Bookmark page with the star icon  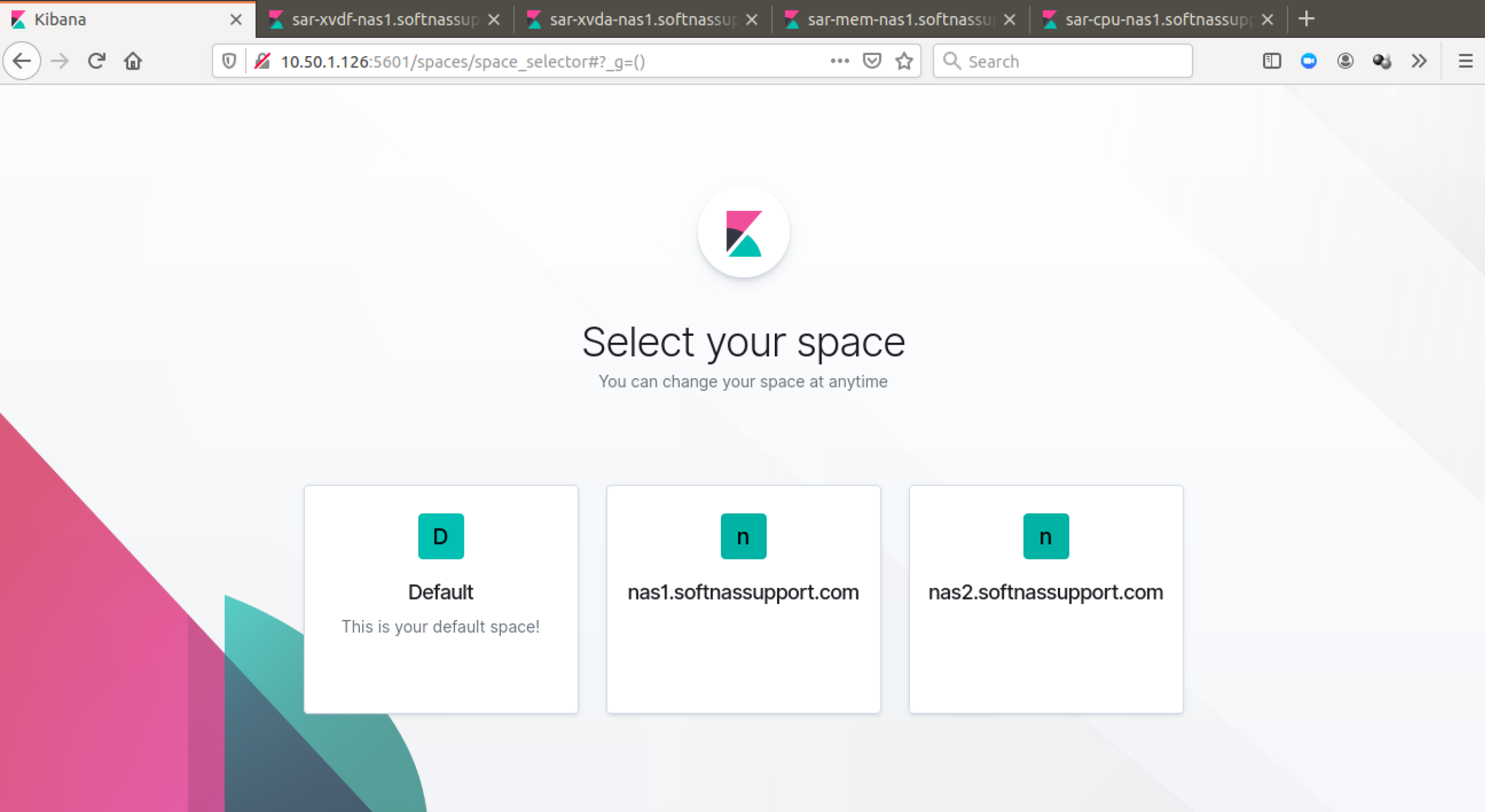click(904, 61)
